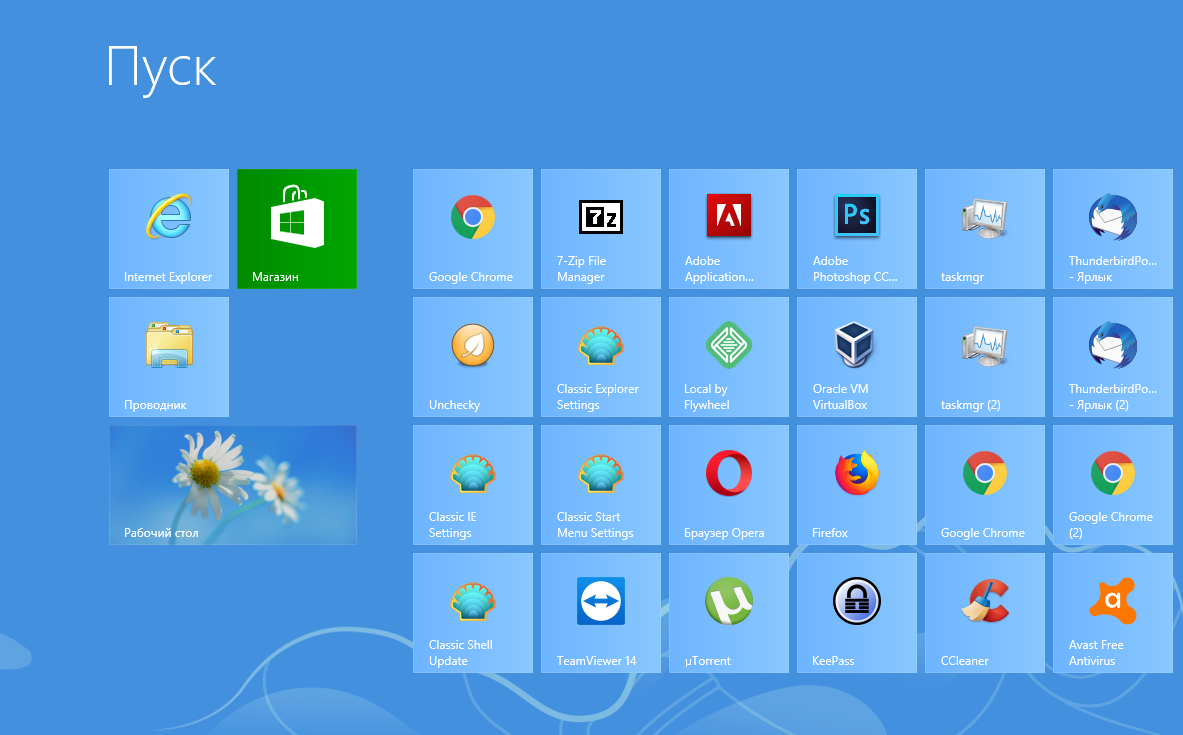This screenshot has width=1183, height=735.
Task: Launch the Firefox tile
Action: (857, 485)
